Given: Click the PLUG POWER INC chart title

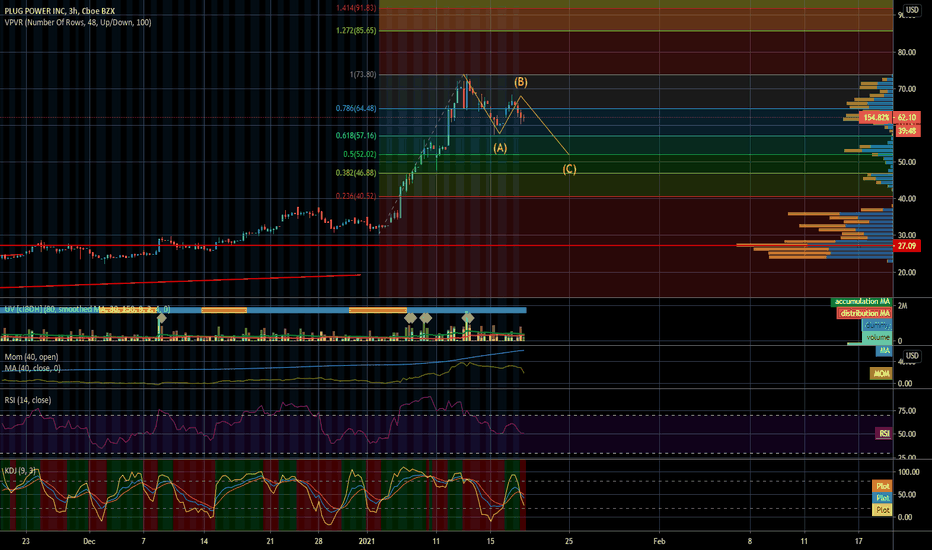Looking at the screenshot, I should pyautogui.click(x=59, y=11).
